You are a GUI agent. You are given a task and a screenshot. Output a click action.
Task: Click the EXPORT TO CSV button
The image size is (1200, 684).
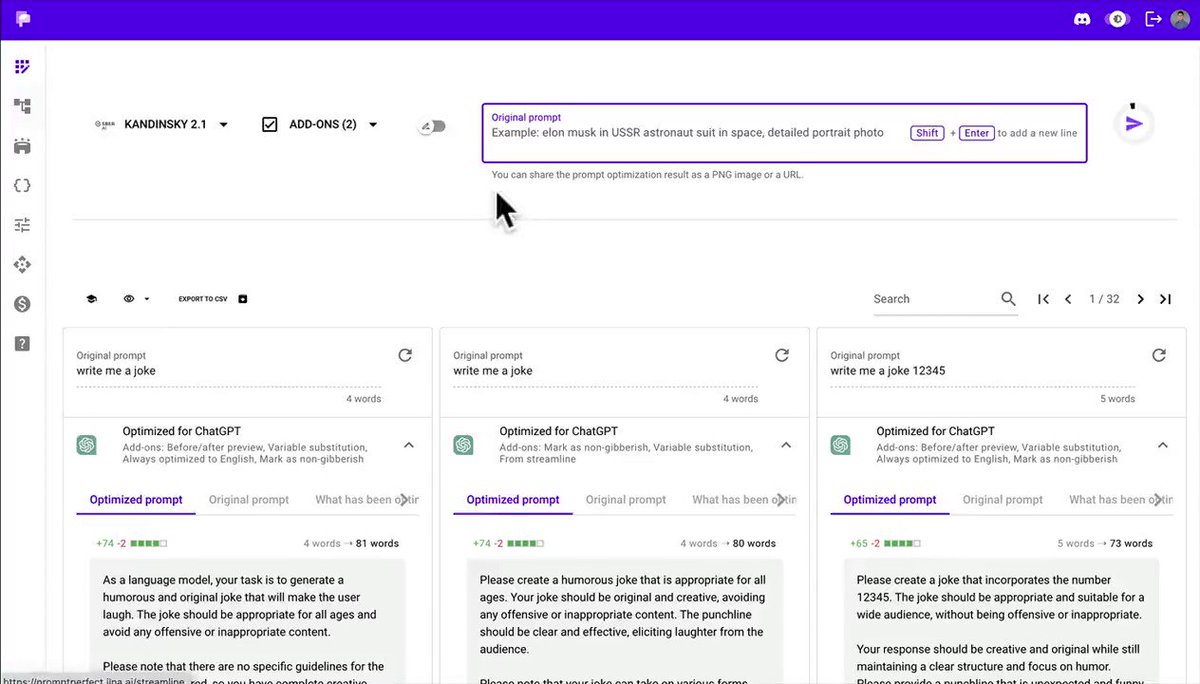[213, 299]
